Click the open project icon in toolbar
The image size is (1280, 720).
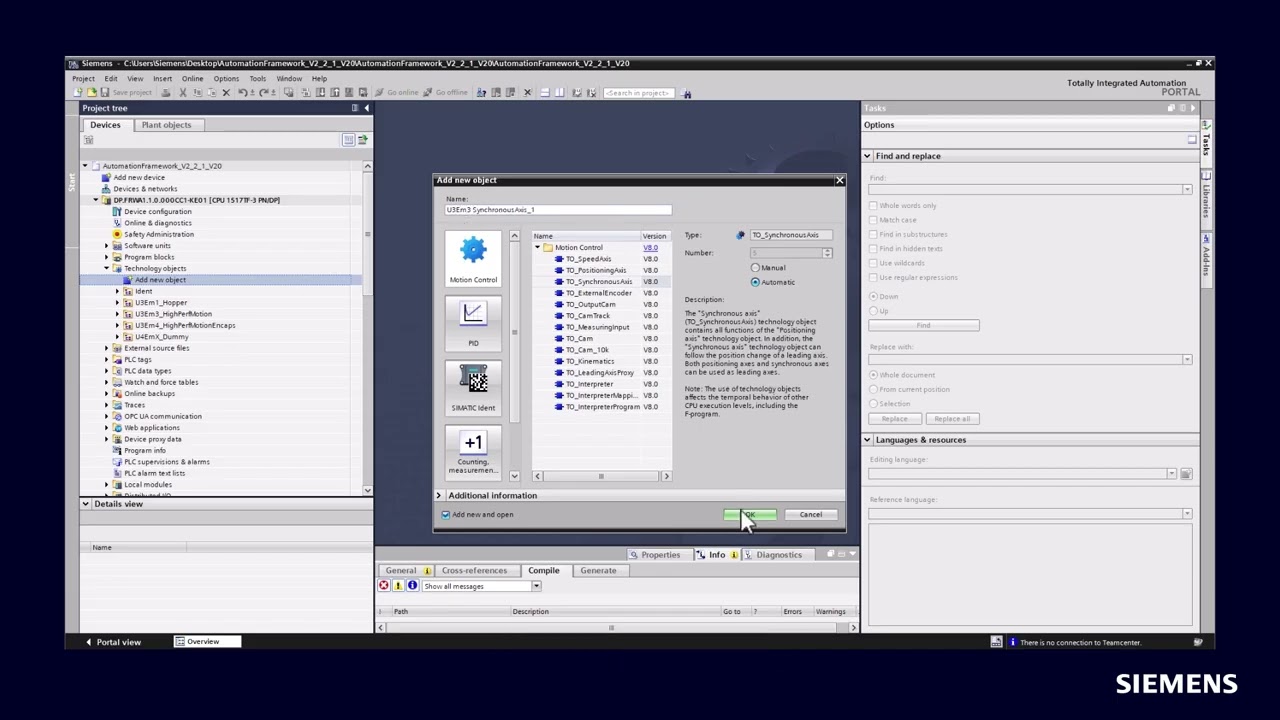(x=91, y=93)
